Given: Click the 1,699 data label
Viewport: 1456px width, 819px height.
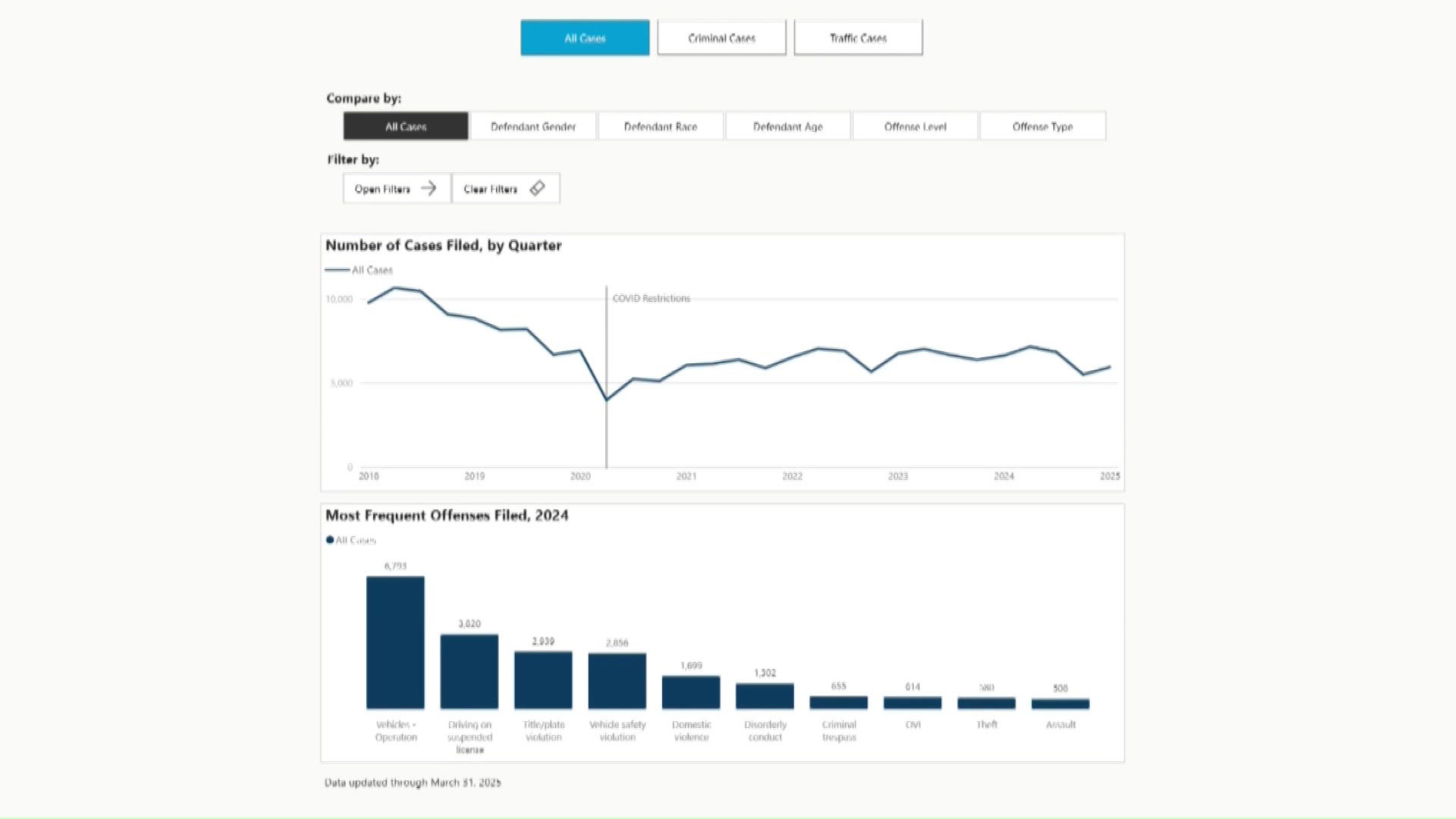Looking at the screenshot, I should pos(691,666).
